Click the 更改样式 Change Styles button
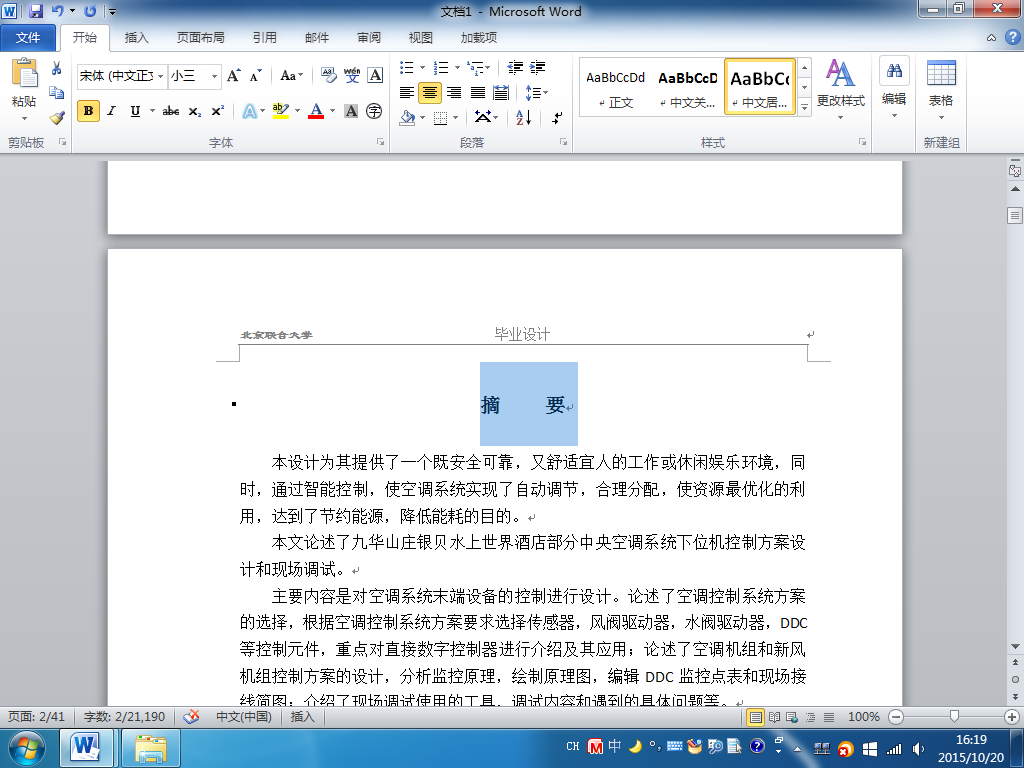Screen dimensions: 1024x768 coord(840,89)
